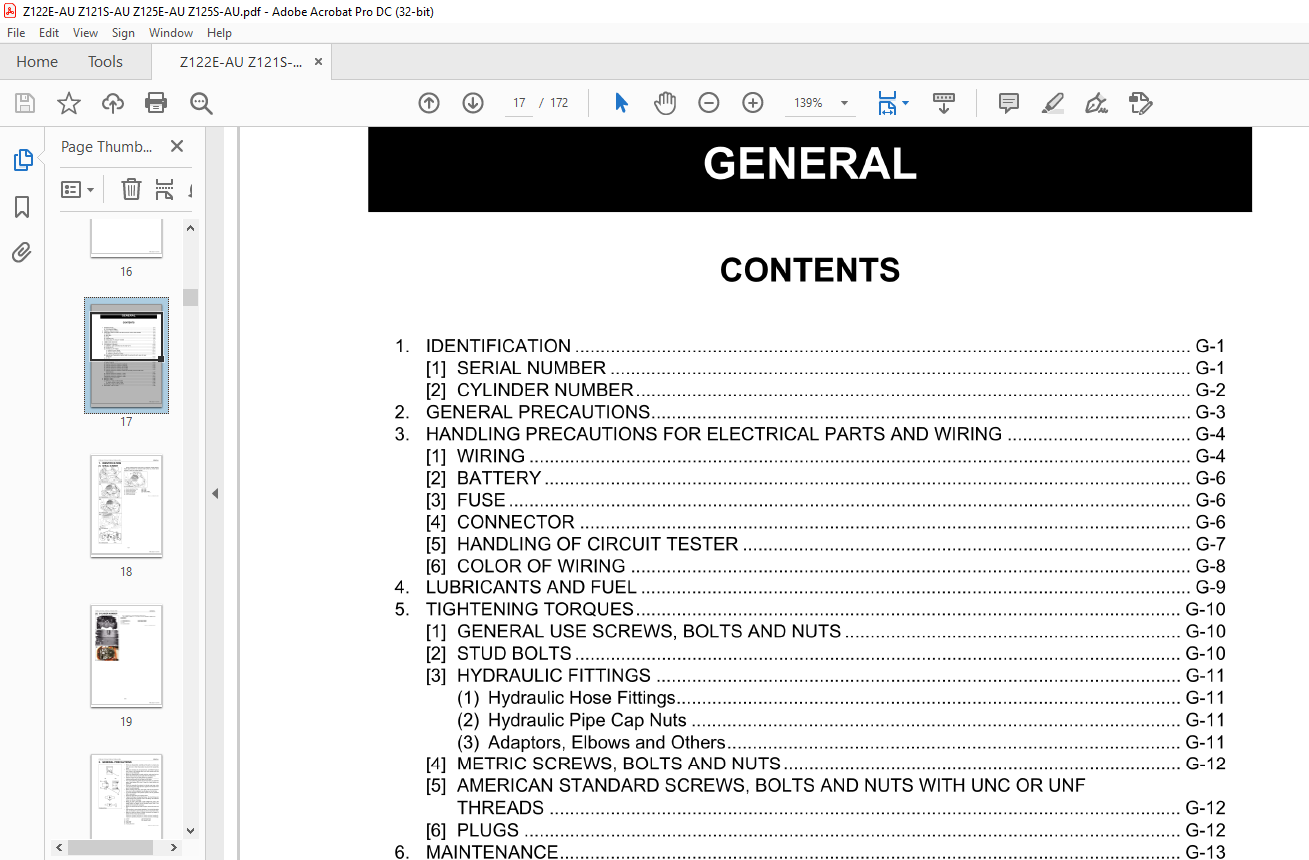Open the stamp/share tool icon

1140,103
